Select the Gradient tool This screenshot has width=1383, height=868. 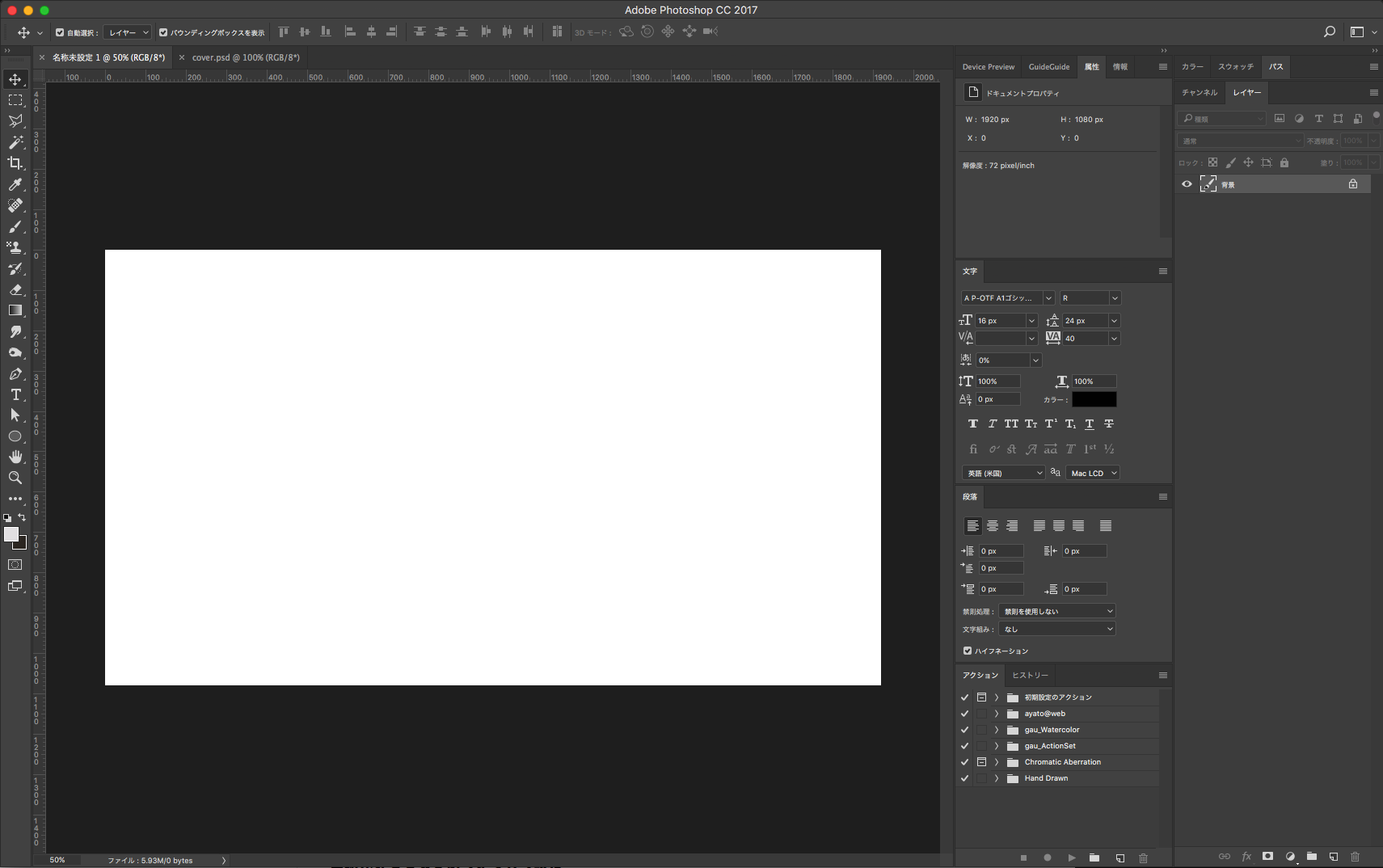(x=15, y=310)
